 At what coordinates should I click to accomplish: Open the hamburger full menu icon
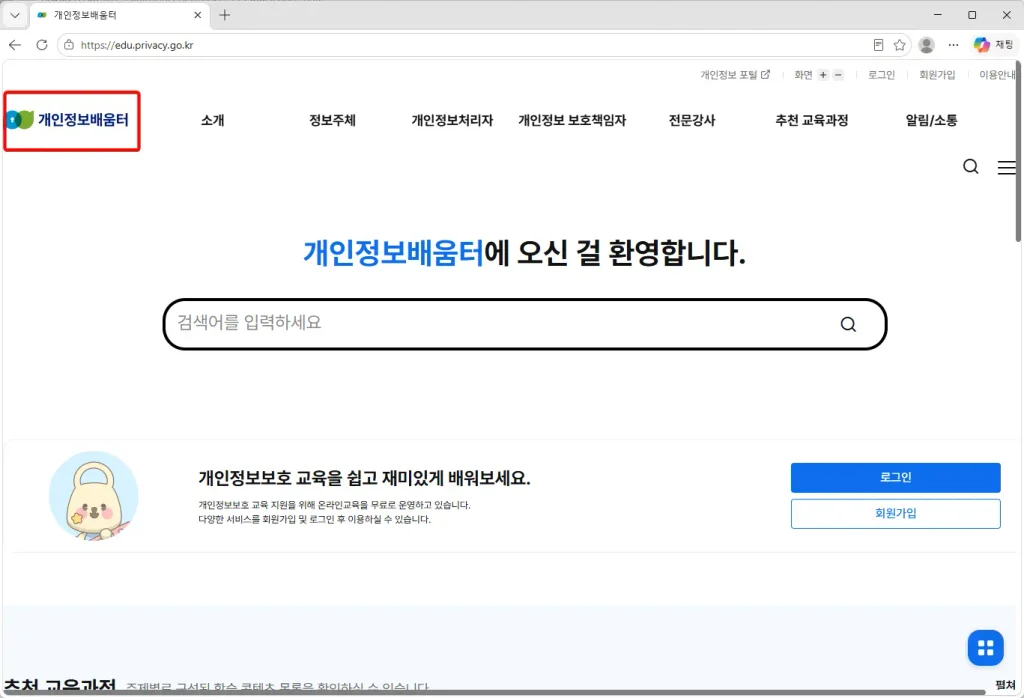(x=1006, y=167)
